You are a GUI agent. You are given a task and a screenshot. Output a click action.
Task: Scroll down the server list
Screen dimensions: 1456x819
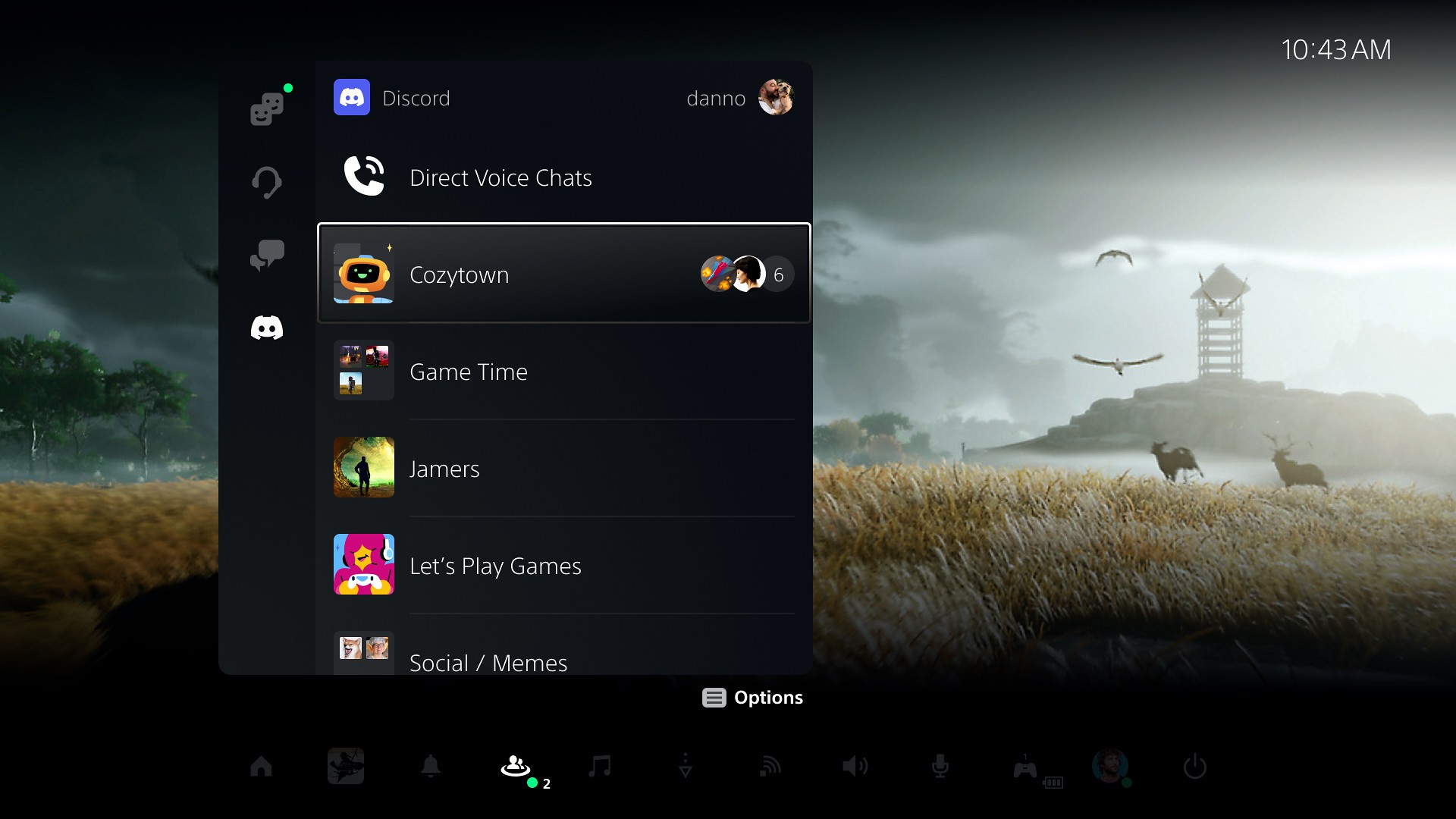click(564, 662)
